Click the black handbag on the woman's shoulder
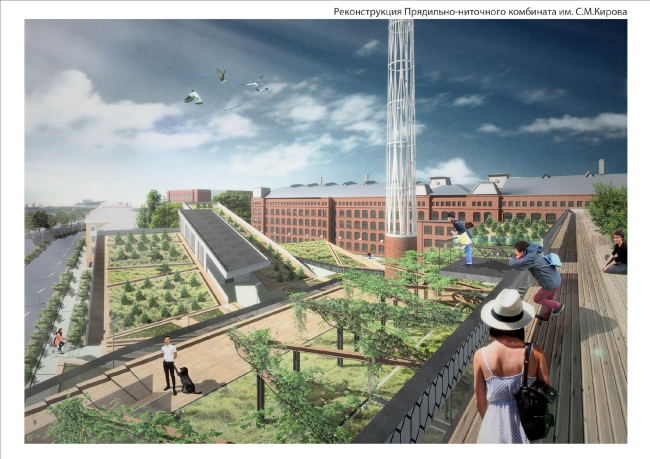Viewport: 650px width, 459px height. point(534,404)
